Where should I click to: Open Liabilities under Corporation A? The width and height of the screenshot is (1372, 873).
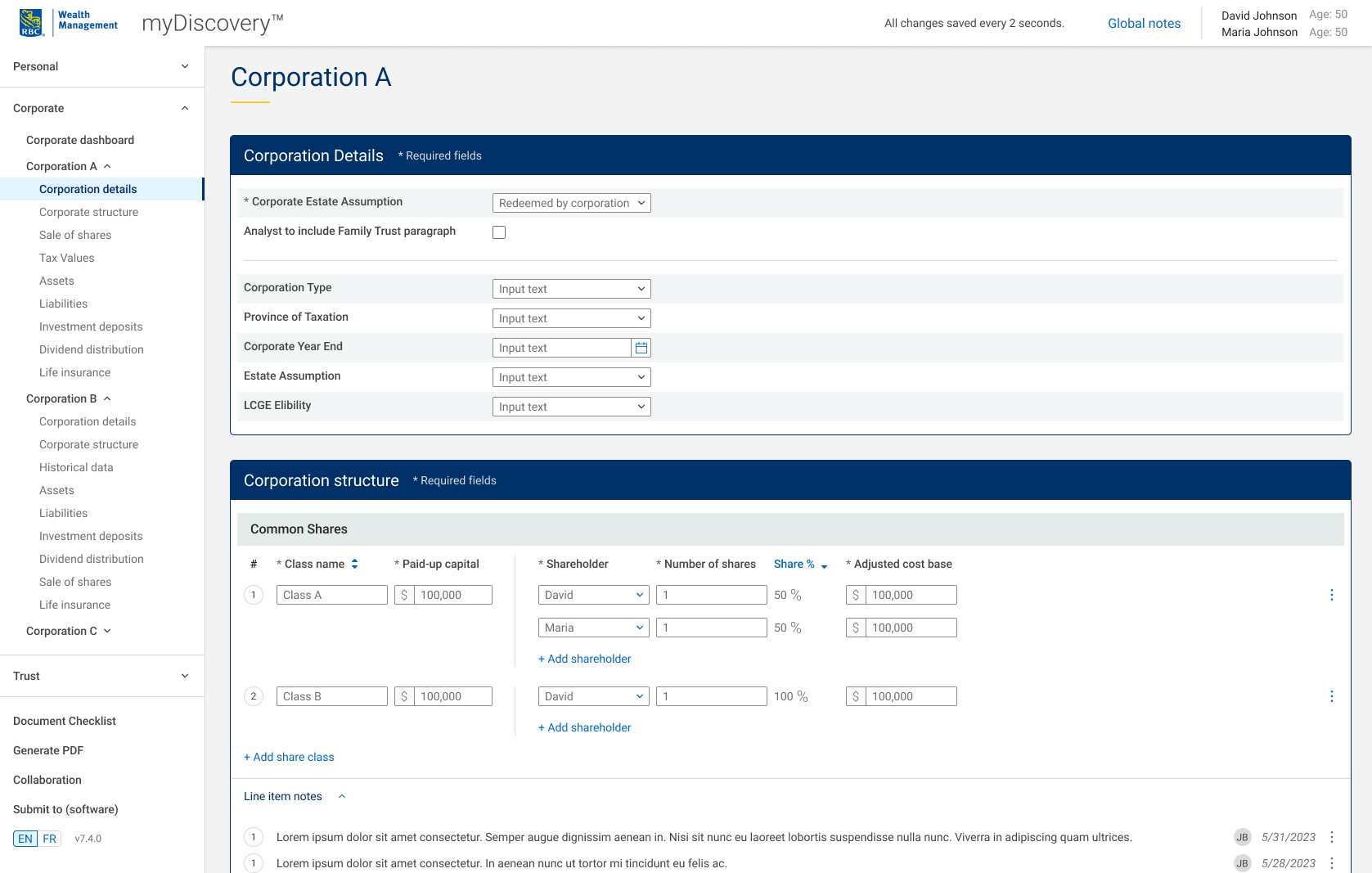tap(63, 304)
